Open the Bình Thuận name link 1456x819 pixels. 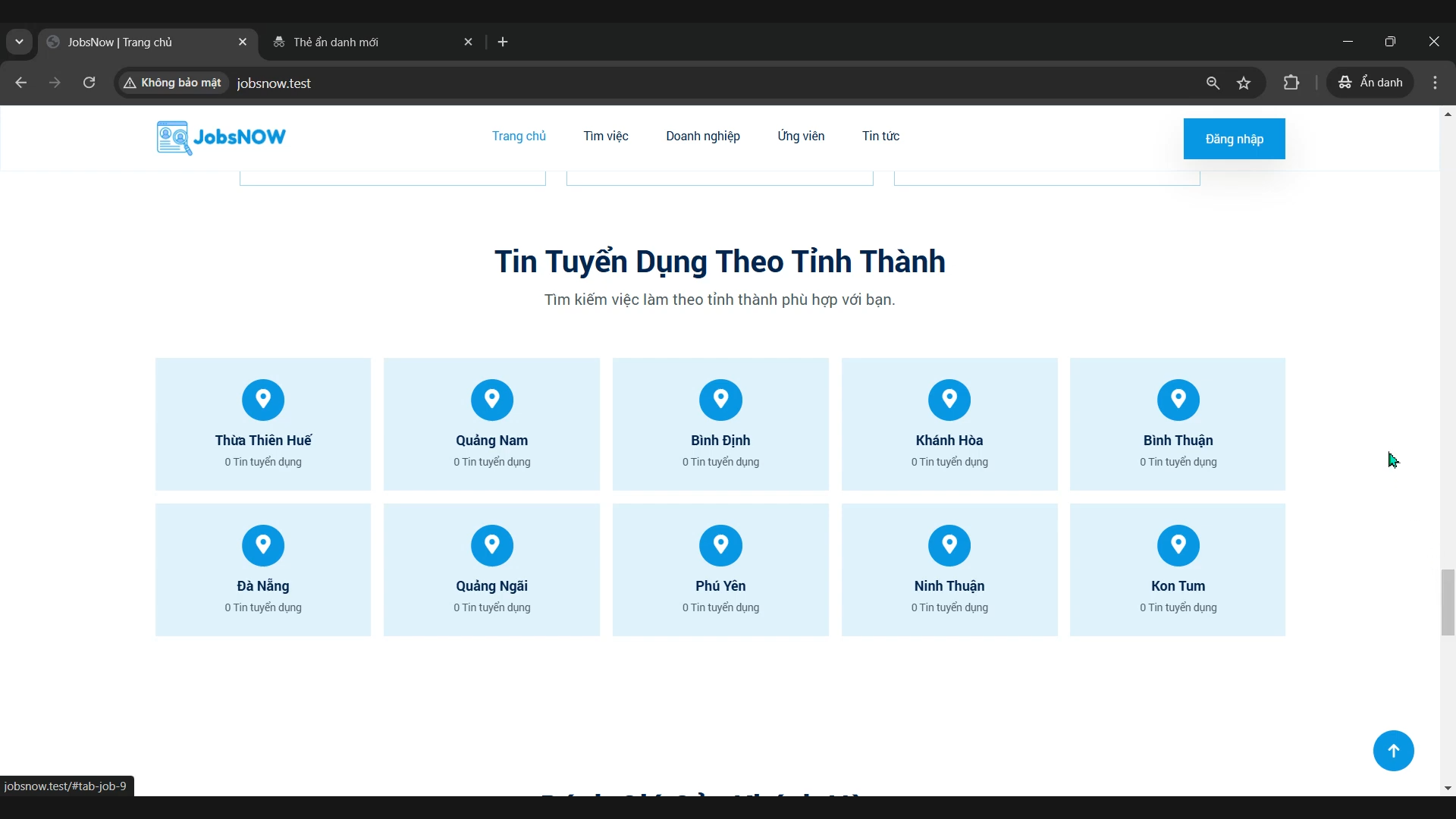(1178, 441)
